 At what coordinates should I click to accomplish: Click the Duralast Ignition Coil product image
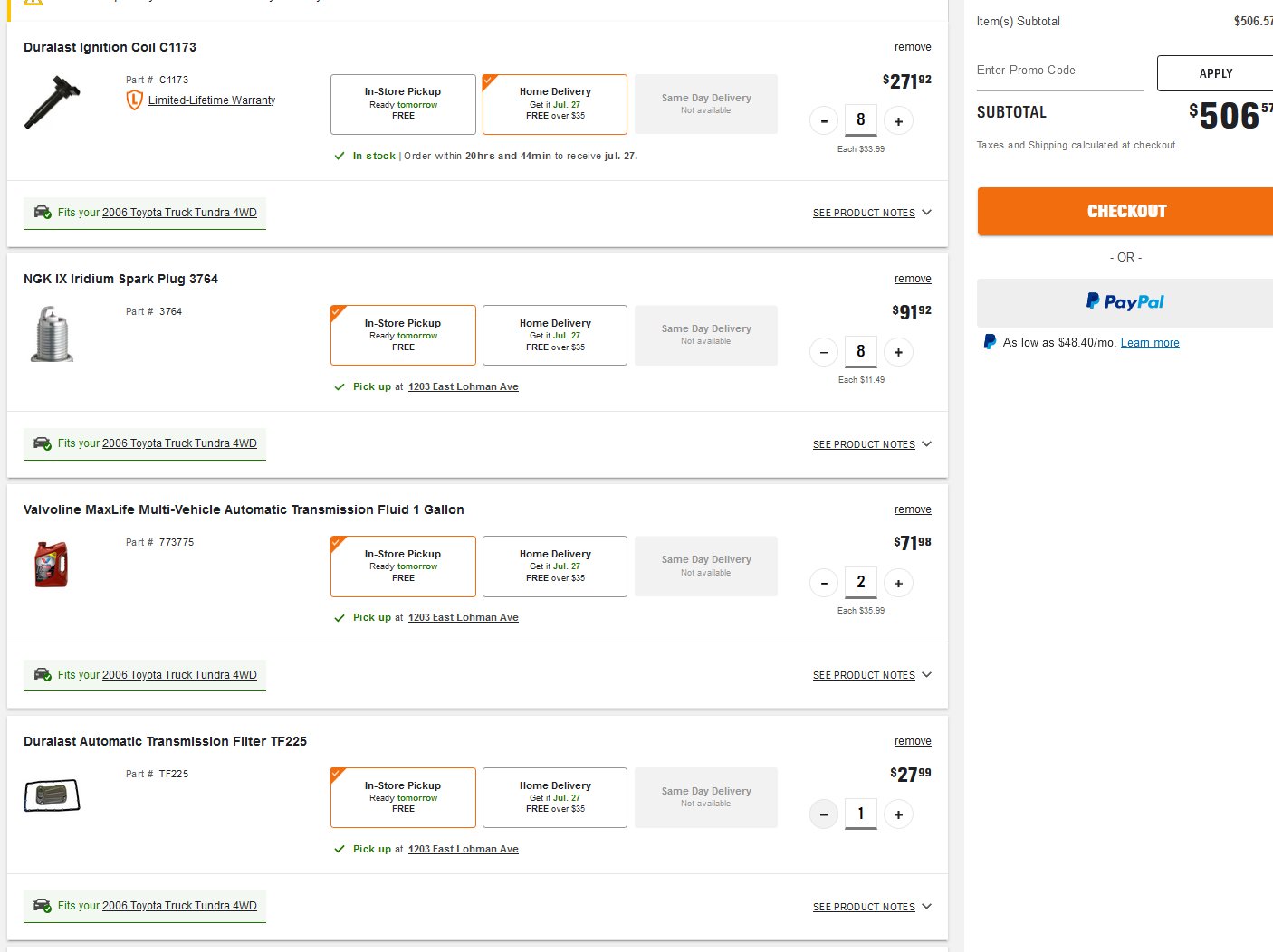click(x=53, y=102)
